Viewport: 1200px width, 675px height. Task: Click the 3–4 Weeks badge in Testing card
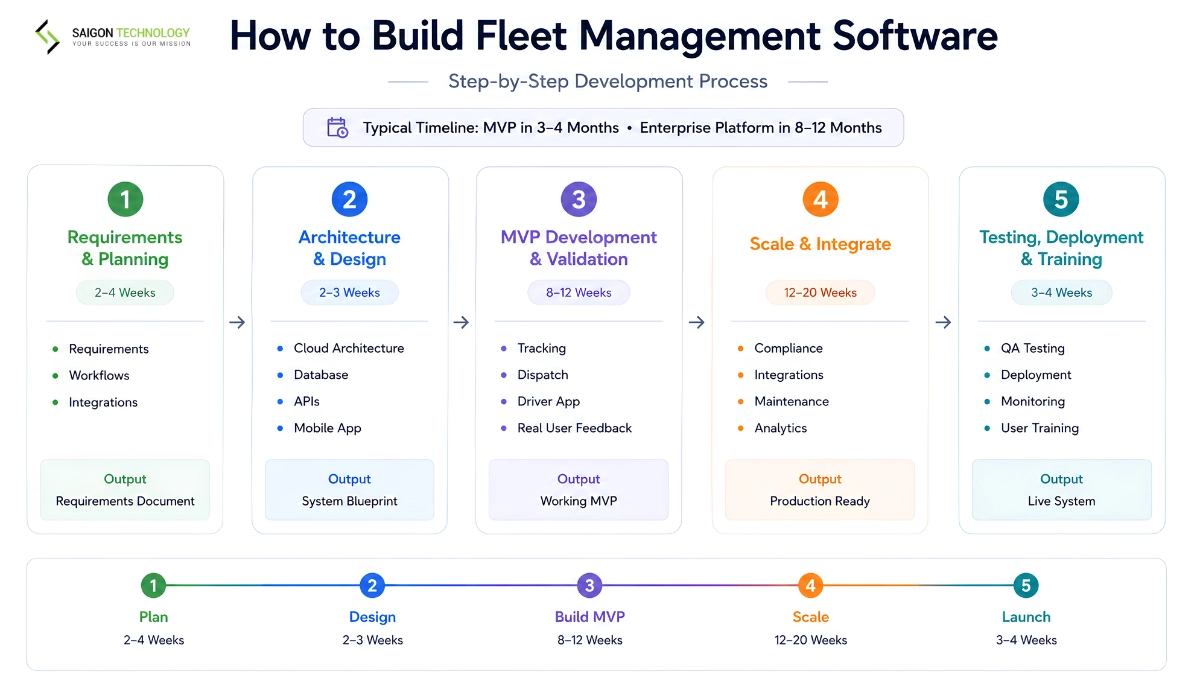[x=1061, y=293]
